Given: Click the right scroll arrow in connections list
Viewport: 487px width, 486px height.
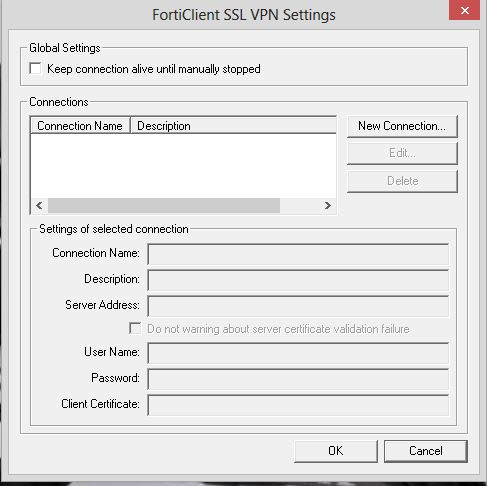Looking at the screenshot, I should coord(328,205).
